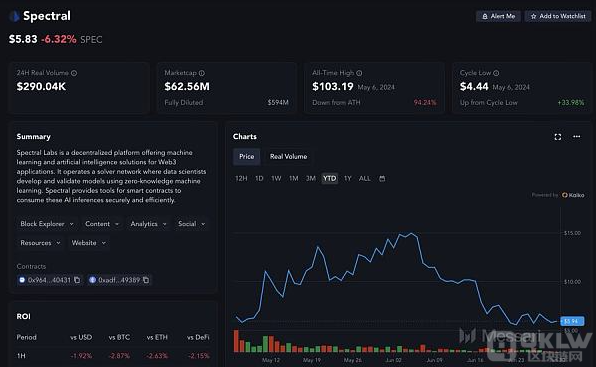Click the All-Time High info icon
Screen dimensions: 596x367
tap(359, 73)
